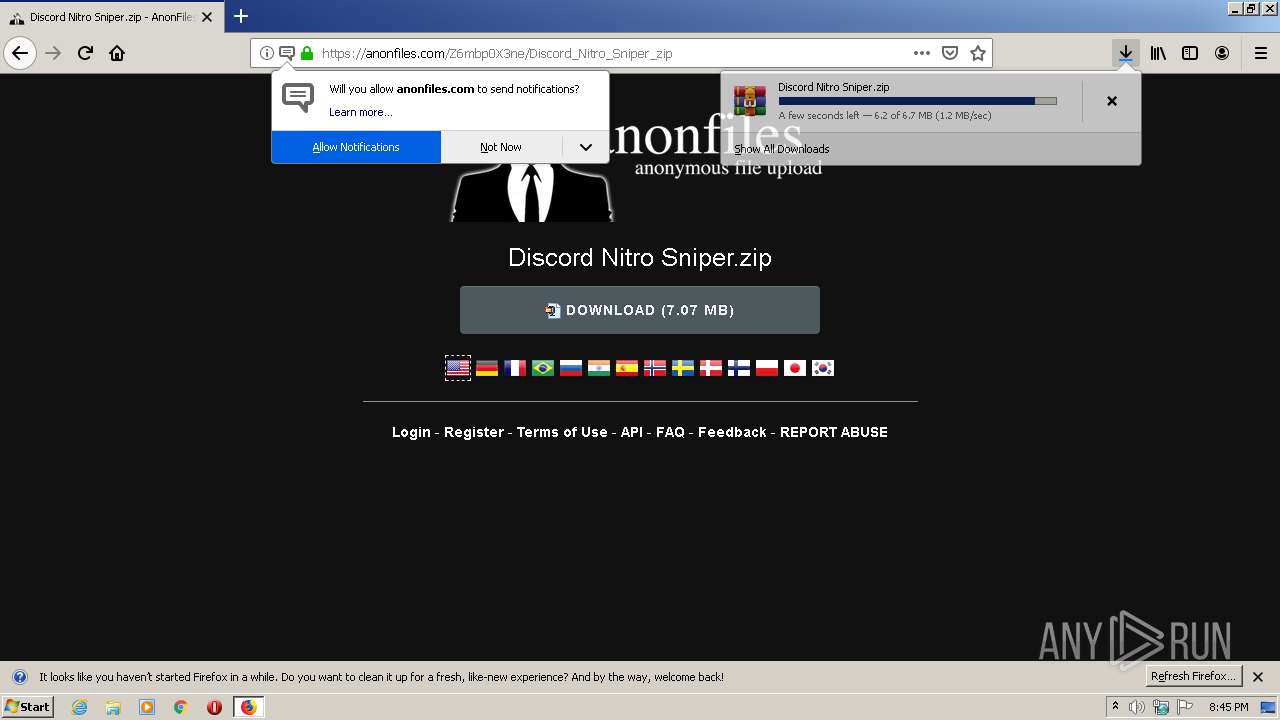This screenshot has height=720, width=1280.
Task: Expand the Not Now dropdown arrow
Action: 586,147
